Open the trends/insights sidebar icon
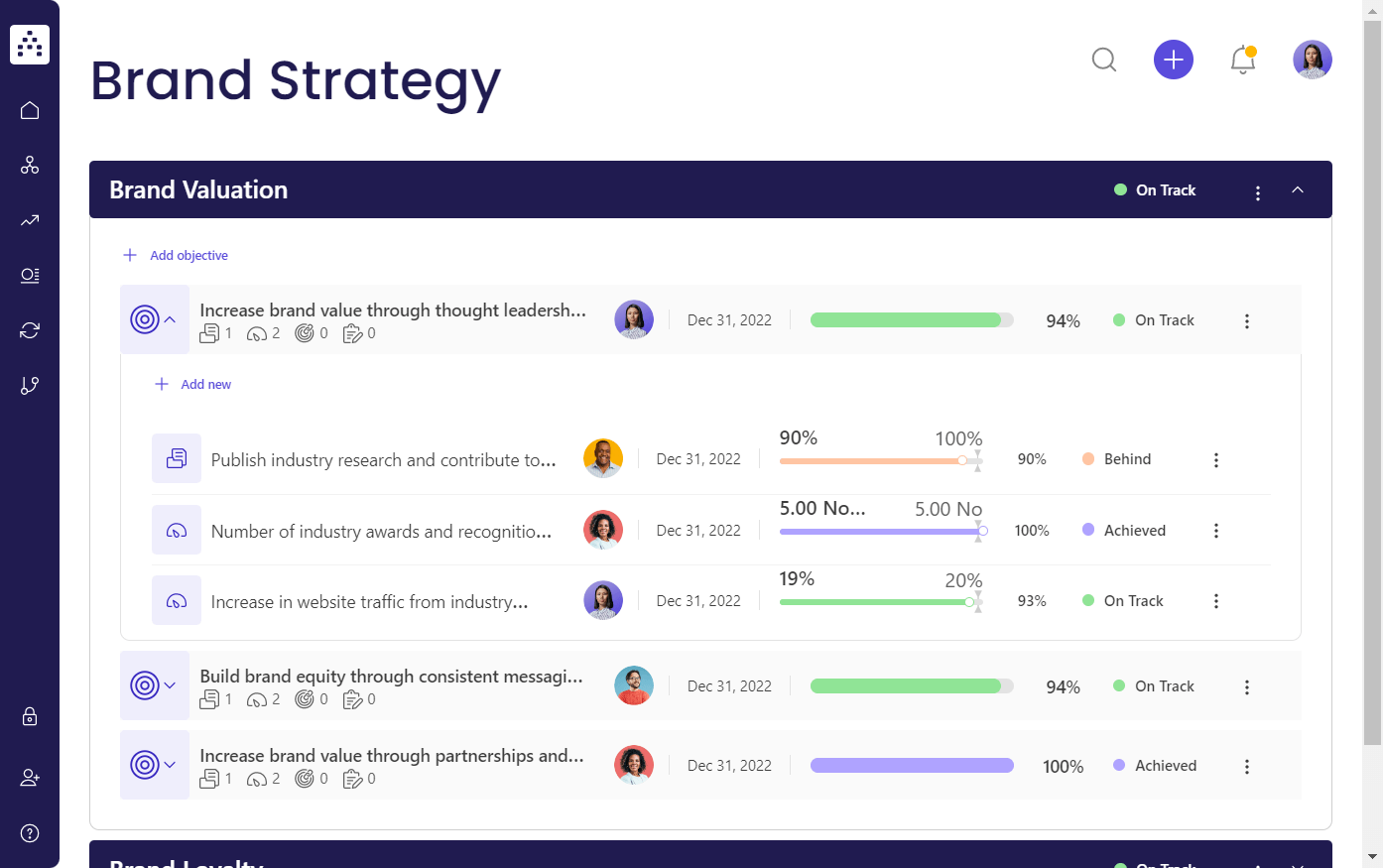 coord(30,220)
